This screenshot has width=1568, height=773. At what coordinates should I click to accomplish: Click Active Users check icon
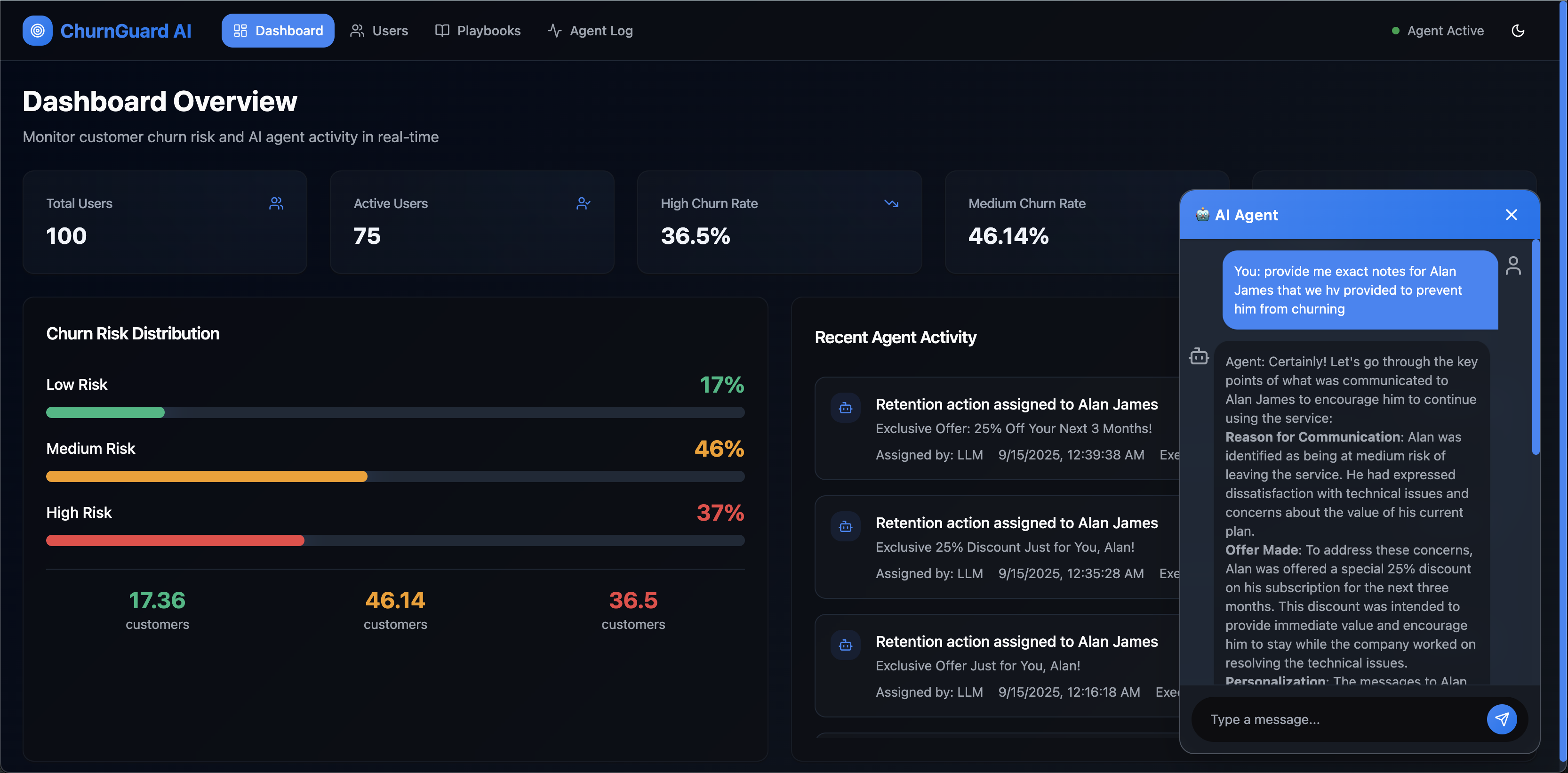(583, 203)
